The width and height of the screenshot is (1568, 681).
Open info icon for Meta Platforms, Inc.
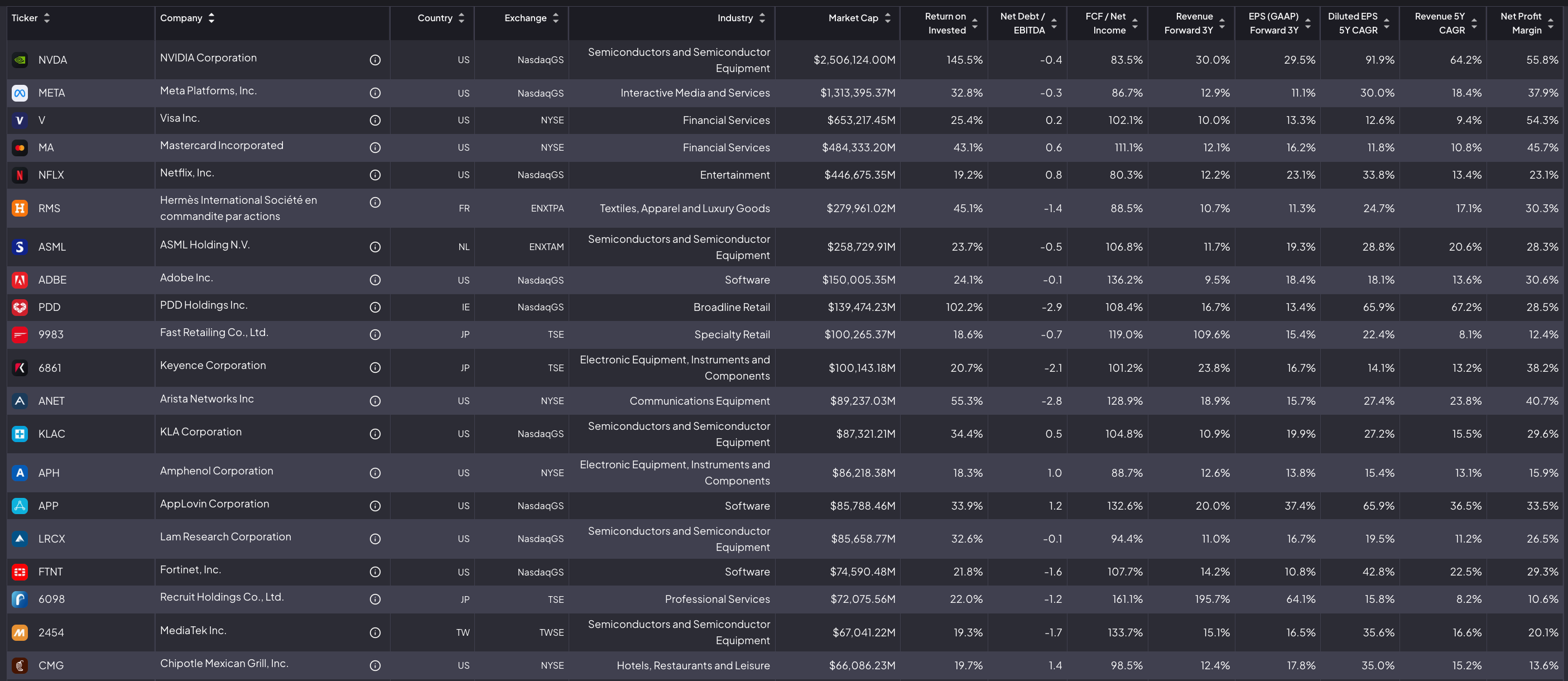click(375, 93)
